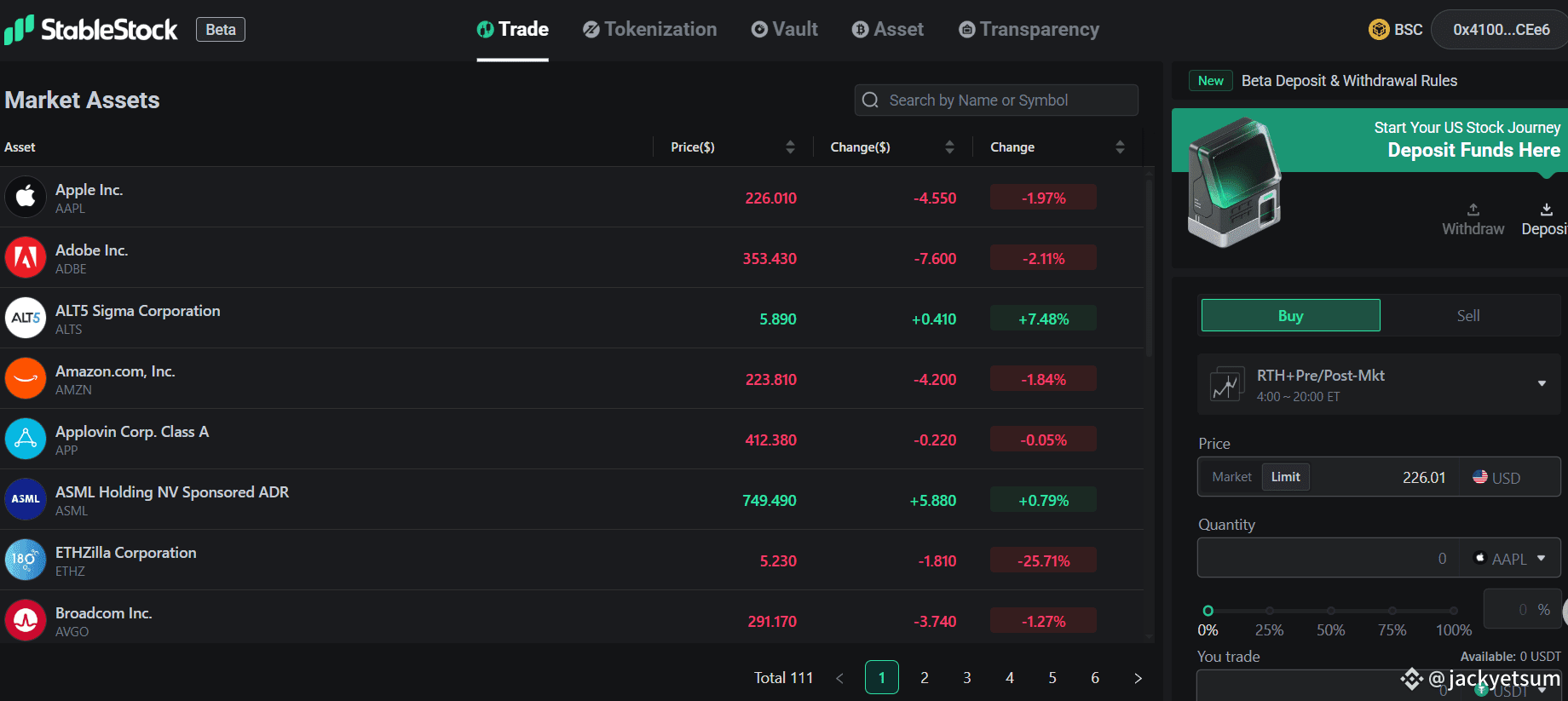Click the Search by Name or Symbol field
Screen dimensions: 1568x701
pyautogui.click(x=996, y=100)
